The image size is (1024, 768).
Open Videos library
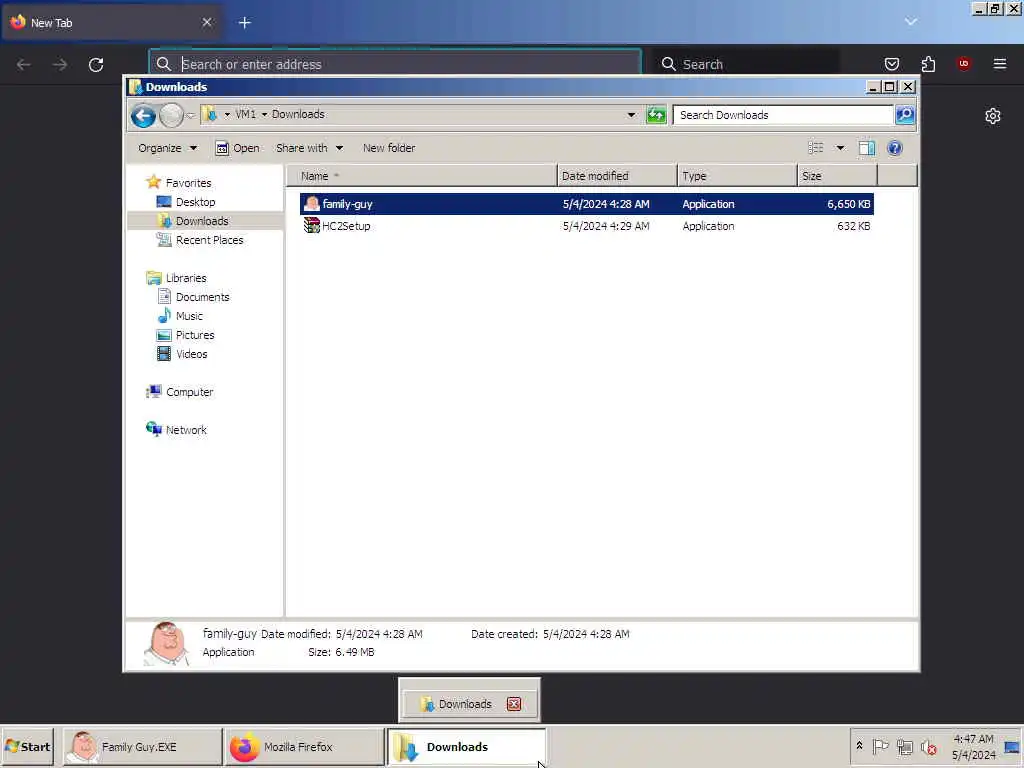pos(191,353)
